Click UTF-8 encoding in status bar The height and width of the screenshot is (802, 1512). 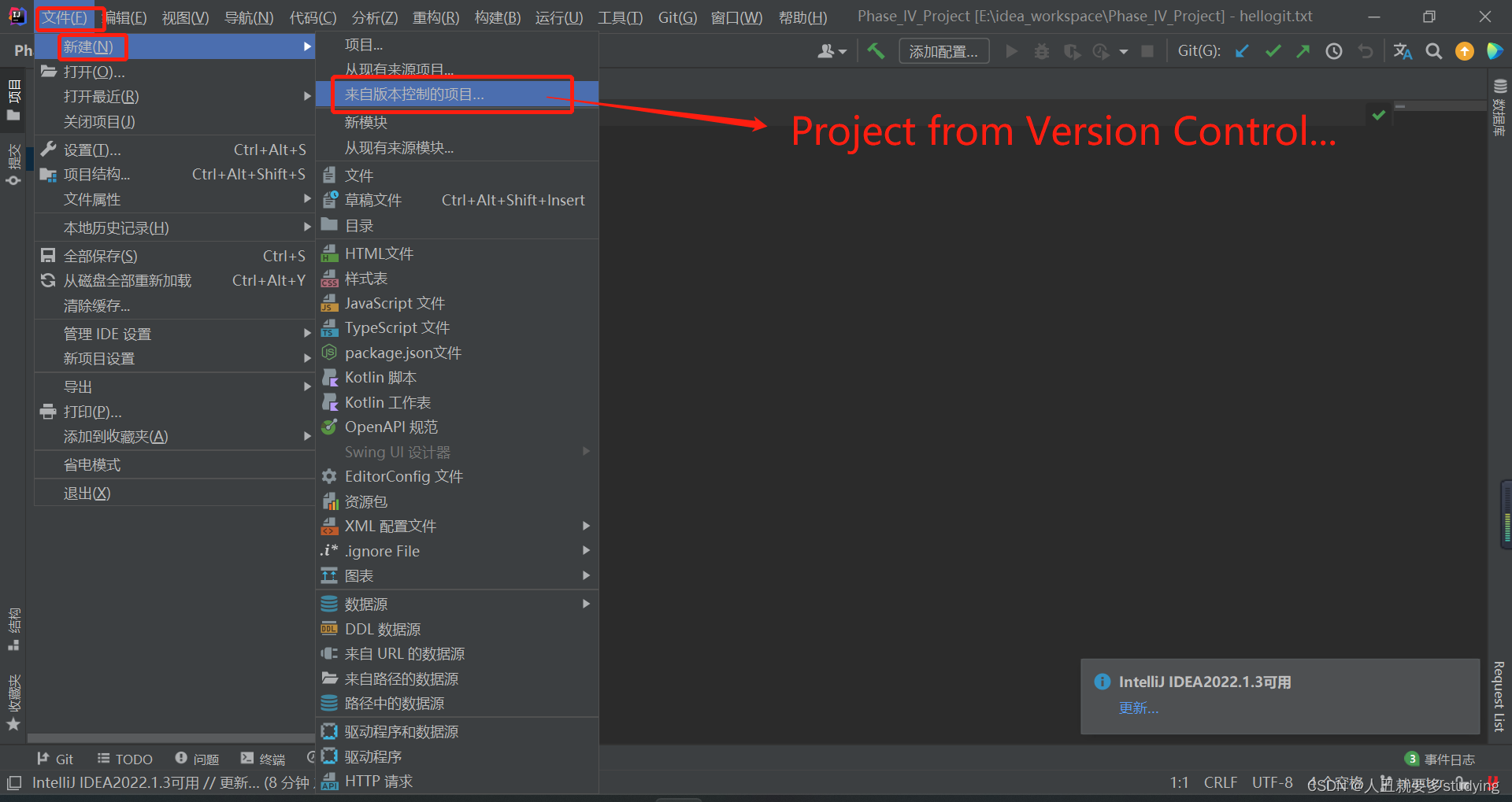tap(1272, 782)
